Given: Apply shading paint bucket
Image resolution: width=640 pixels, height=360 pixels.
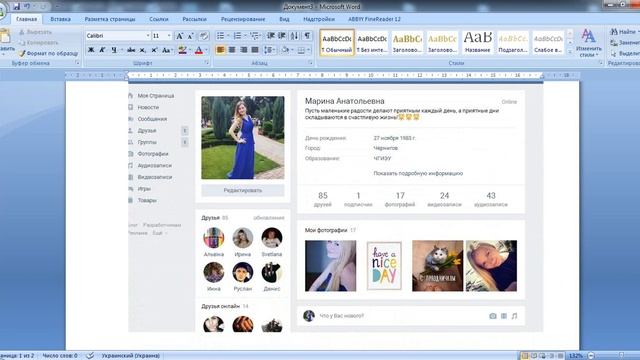Looking at the screenshot, I should click(x=285, y=50).
